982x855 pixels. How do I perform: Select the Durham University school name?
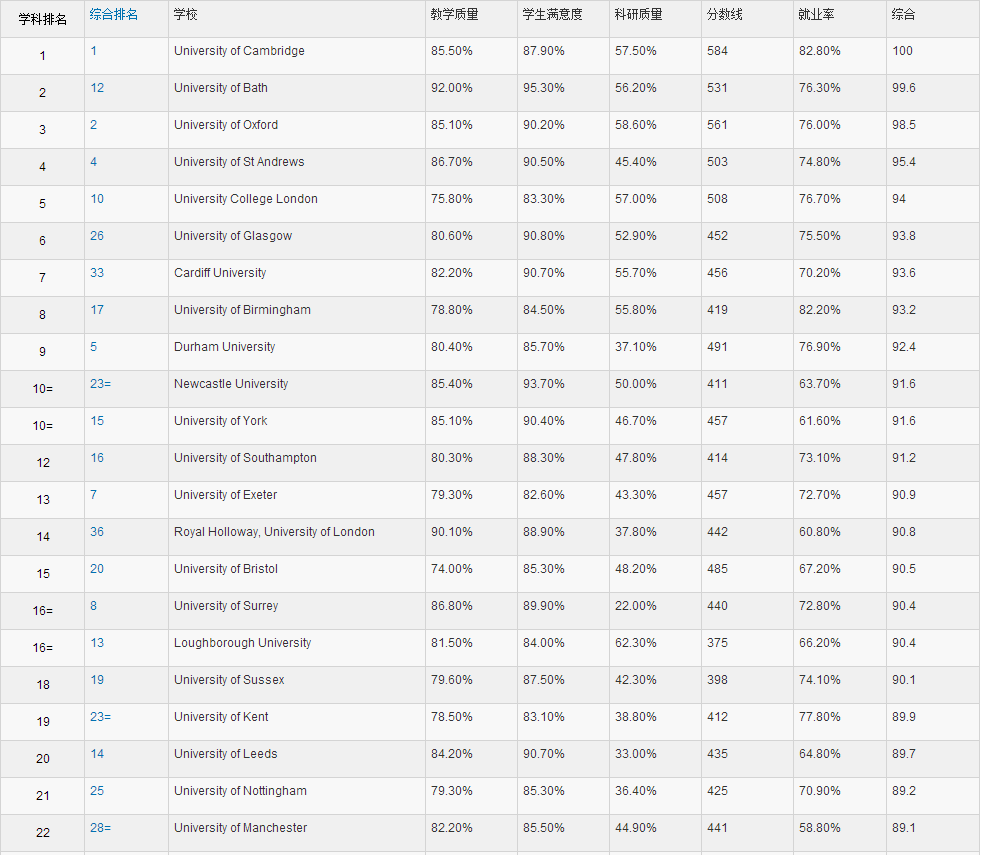coord(224,347)
